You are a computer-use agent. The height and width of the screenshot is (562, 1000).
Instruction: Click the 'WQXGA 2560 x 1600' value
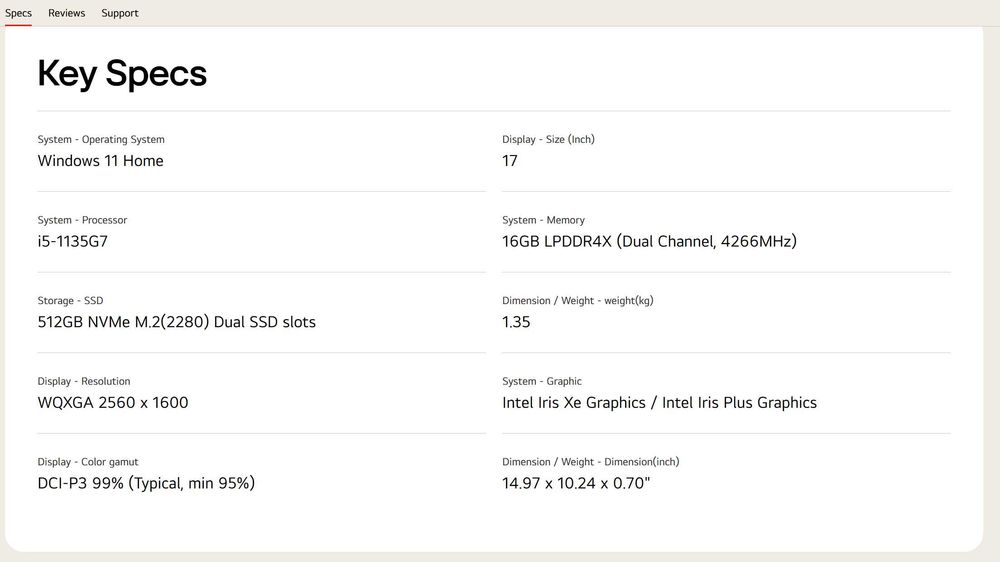coord(113,403)
